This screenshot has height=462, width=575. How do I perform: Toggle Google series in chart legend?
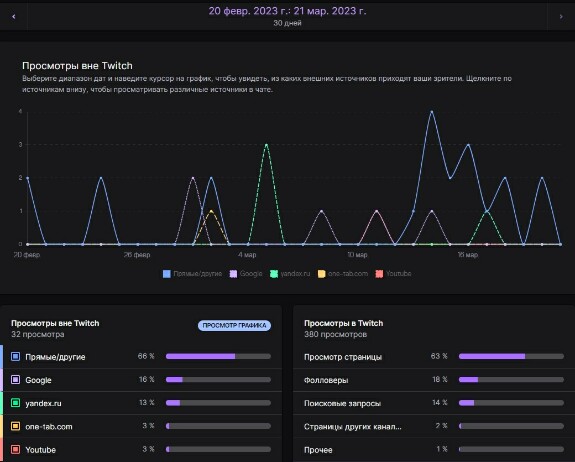[246, 274]
